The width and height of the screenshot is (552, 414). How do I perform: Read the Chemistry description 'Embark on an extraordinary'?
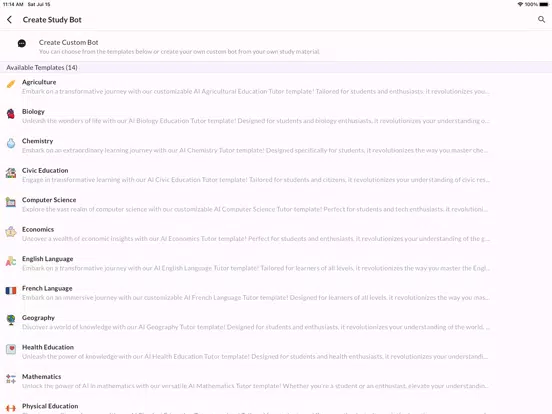pyautogui.click(x=256, y=150)
